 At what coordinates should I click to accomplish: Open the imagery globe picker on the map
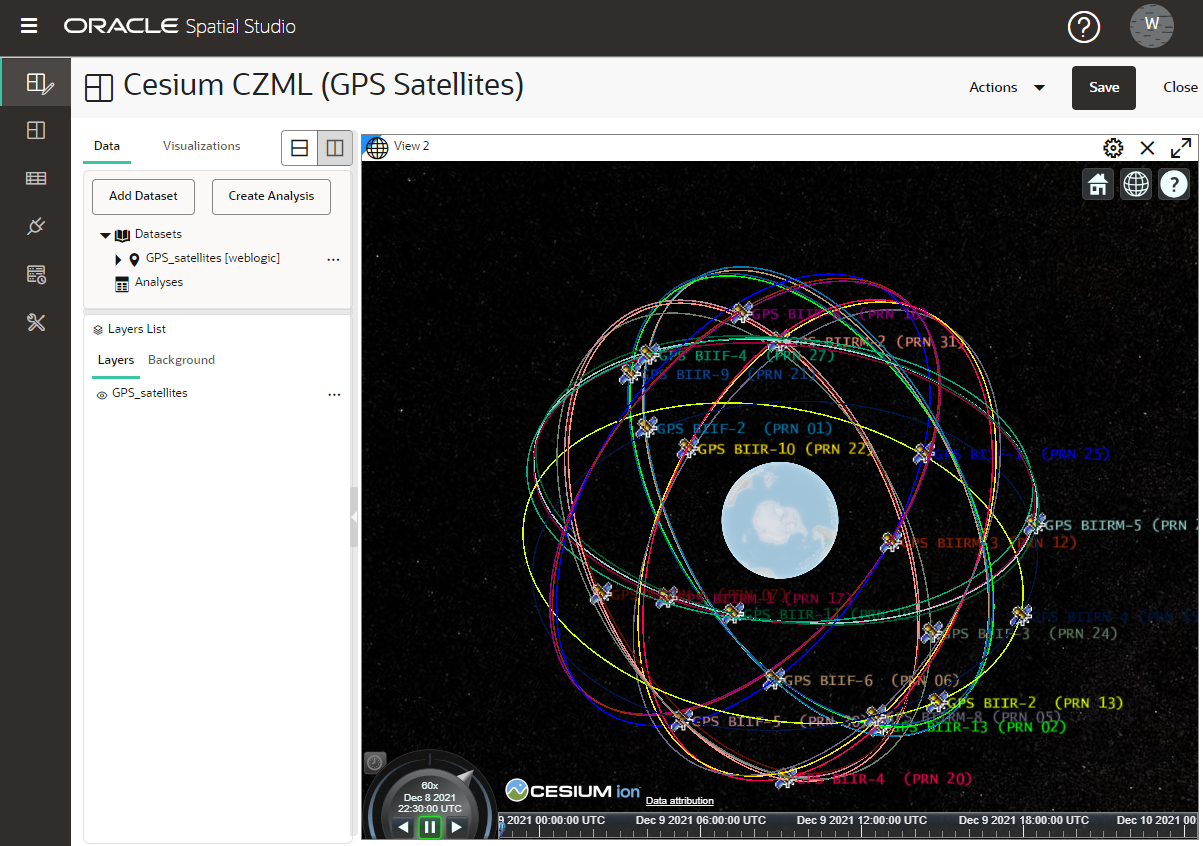[1135, 184]
